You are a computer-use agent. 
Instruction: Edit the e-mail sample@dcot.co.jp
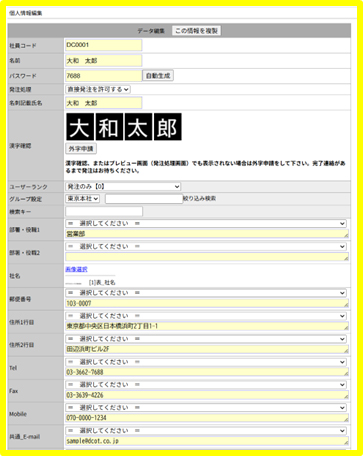pos(207,441)
